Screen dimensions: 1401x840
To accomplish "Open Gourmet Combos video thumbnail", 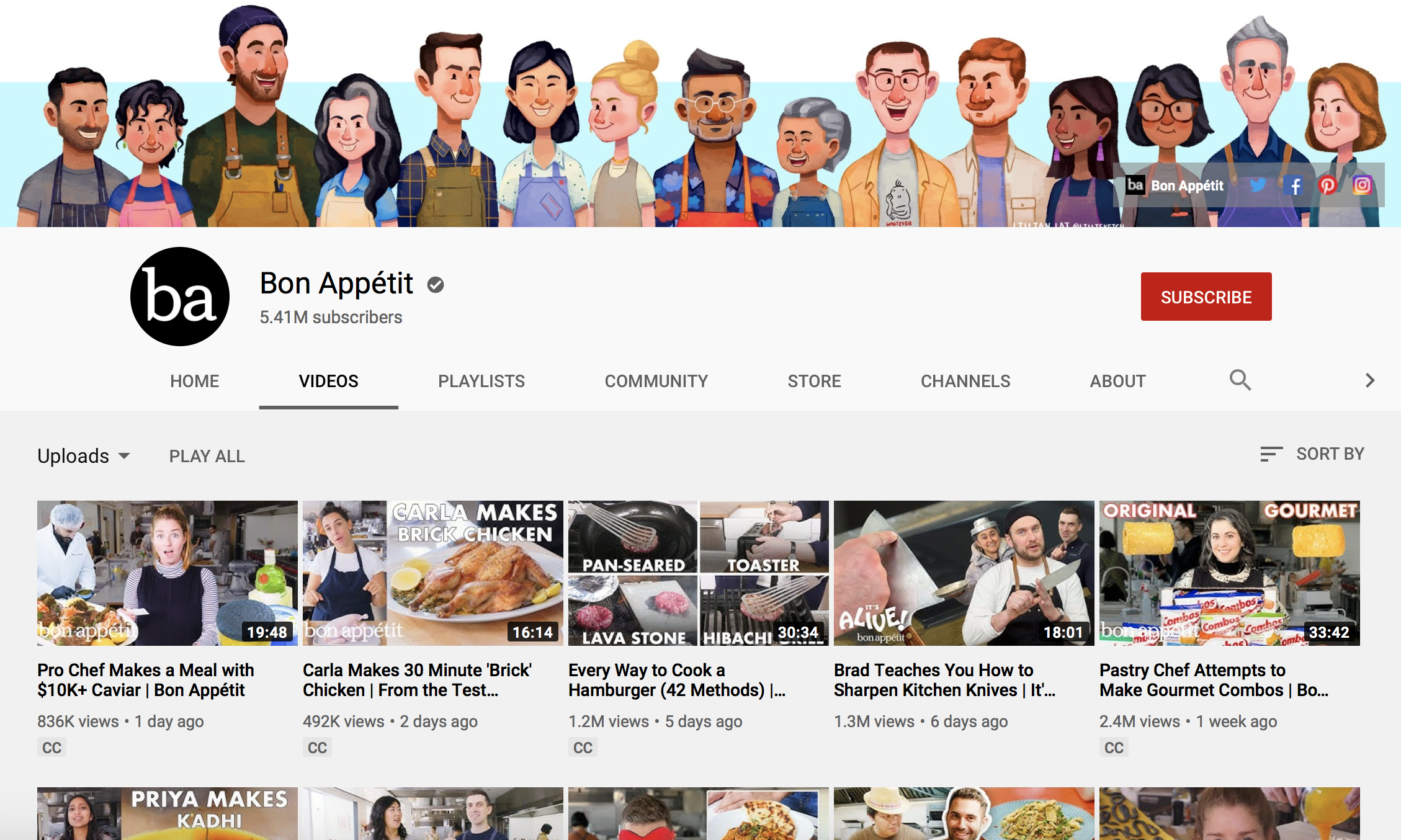I will tap(1230, 573).
